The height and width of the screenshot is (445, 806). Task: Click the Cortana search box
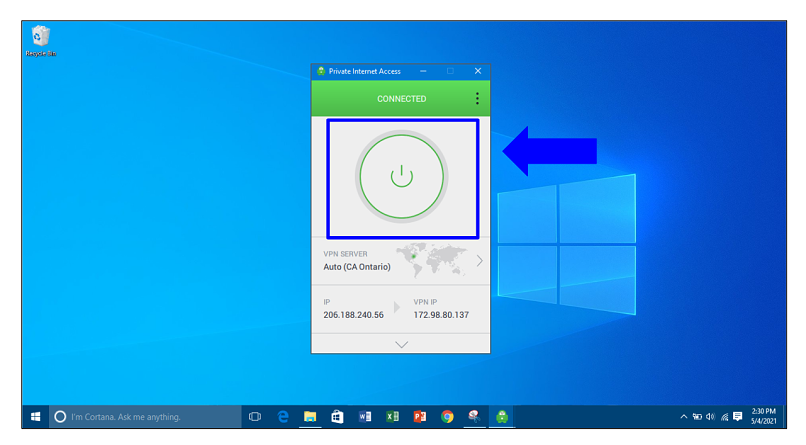(x=145, y=417)
